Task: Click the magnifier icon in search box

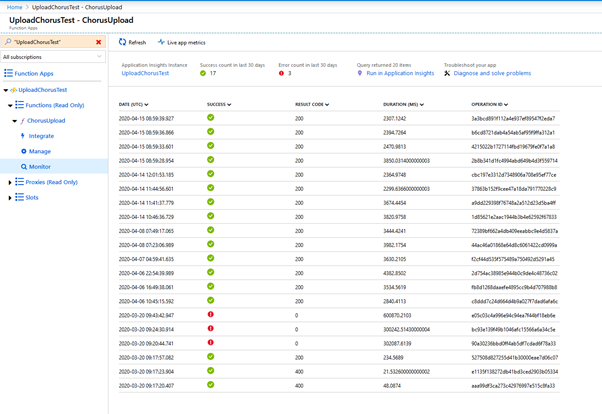Action: pyautogui.click(x=8, y=42)
